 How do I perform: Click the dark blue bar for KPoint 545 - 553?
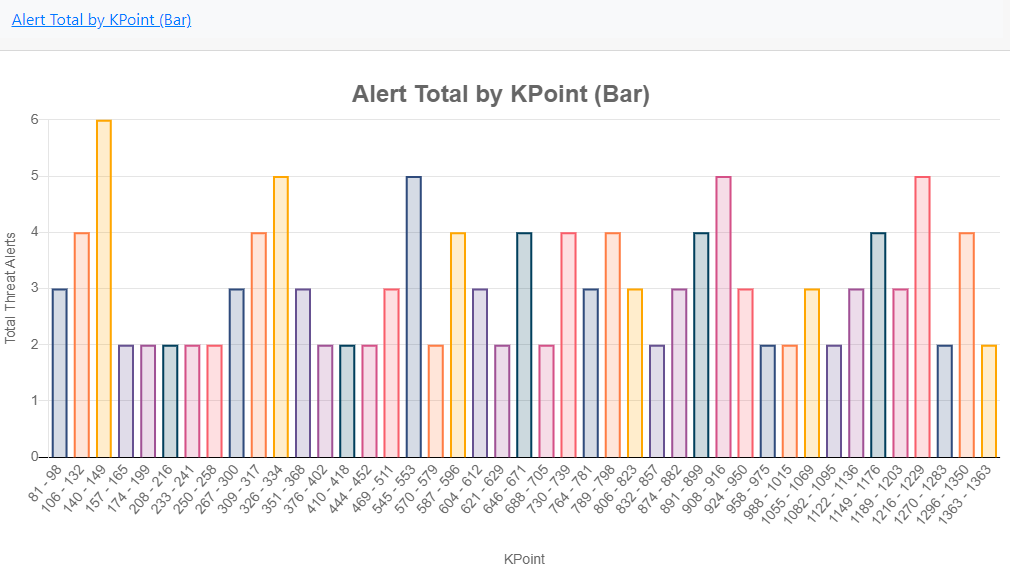click(414, 316)
